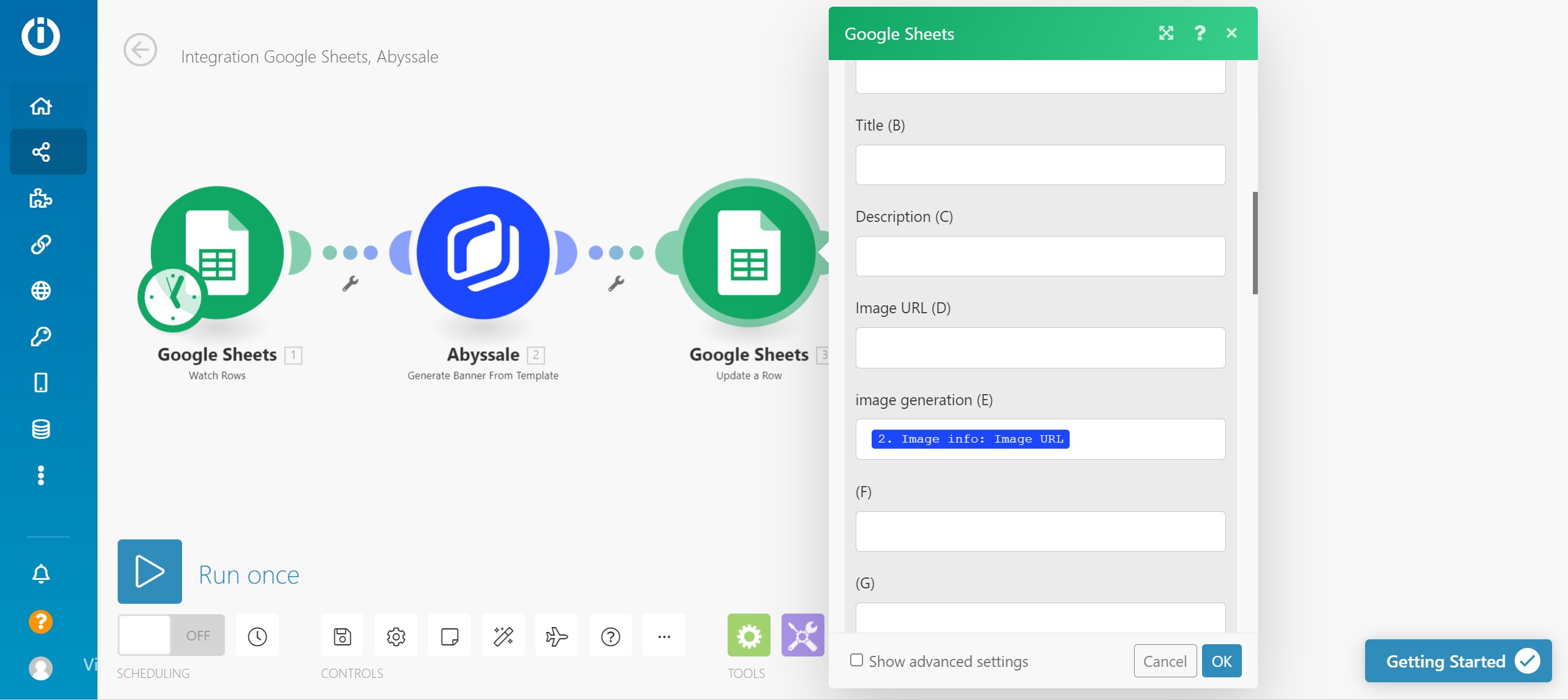Click clock trigger on Watch Rows module

coord(172,298)
